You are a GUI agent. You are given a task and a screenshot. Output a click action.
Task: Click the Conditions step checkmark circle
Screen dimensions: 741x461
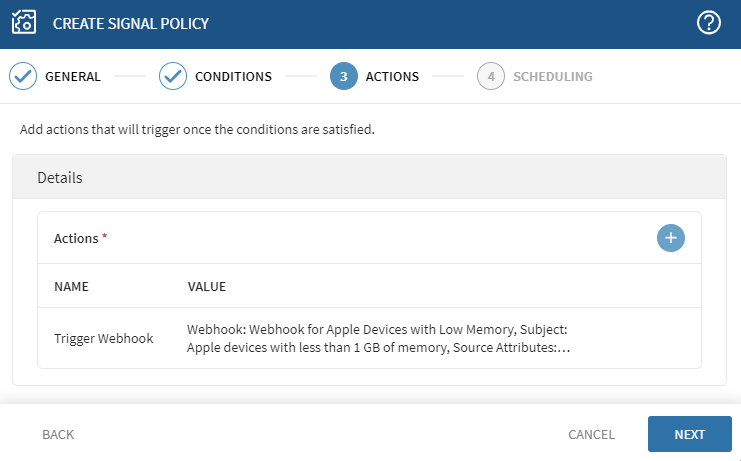[173, 76]
